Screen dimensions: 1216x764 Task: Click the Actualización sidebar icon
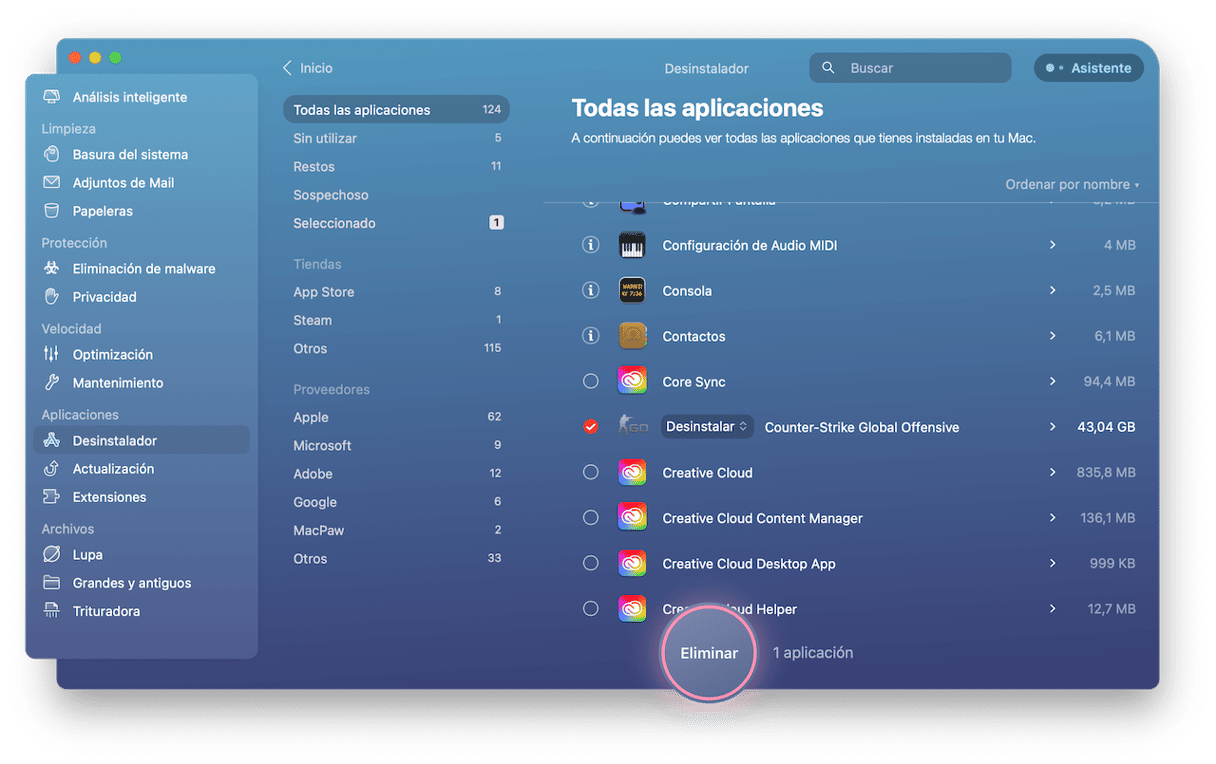tap(52, 468)
